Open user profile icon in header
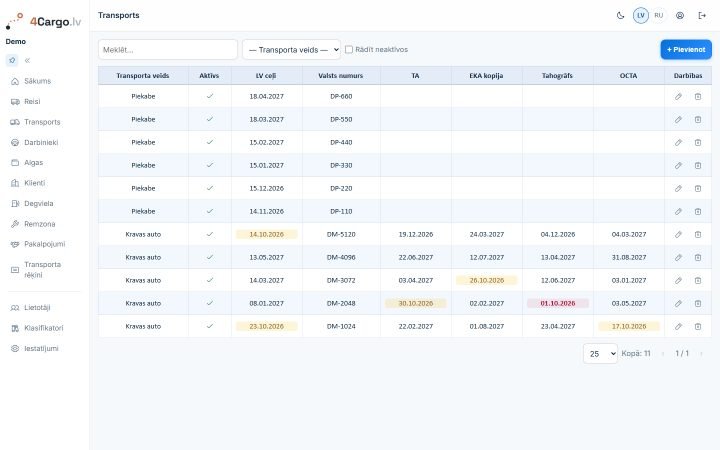 tap(680, 16)
